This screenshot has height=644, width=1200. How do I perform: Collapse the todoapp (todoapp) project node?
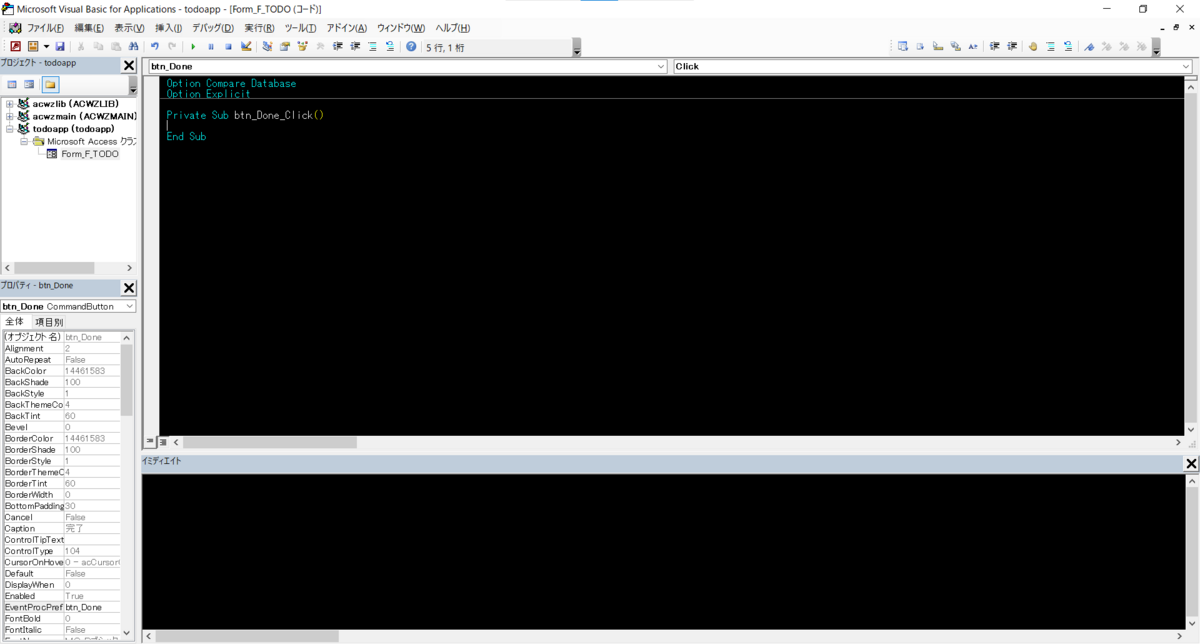pyautogui.click(x=10, y=129)
